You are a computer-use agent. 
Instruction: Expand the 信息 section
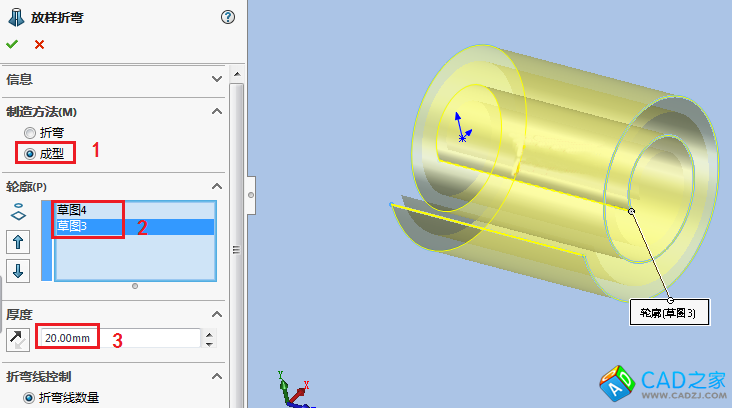[x=216, y=79]
